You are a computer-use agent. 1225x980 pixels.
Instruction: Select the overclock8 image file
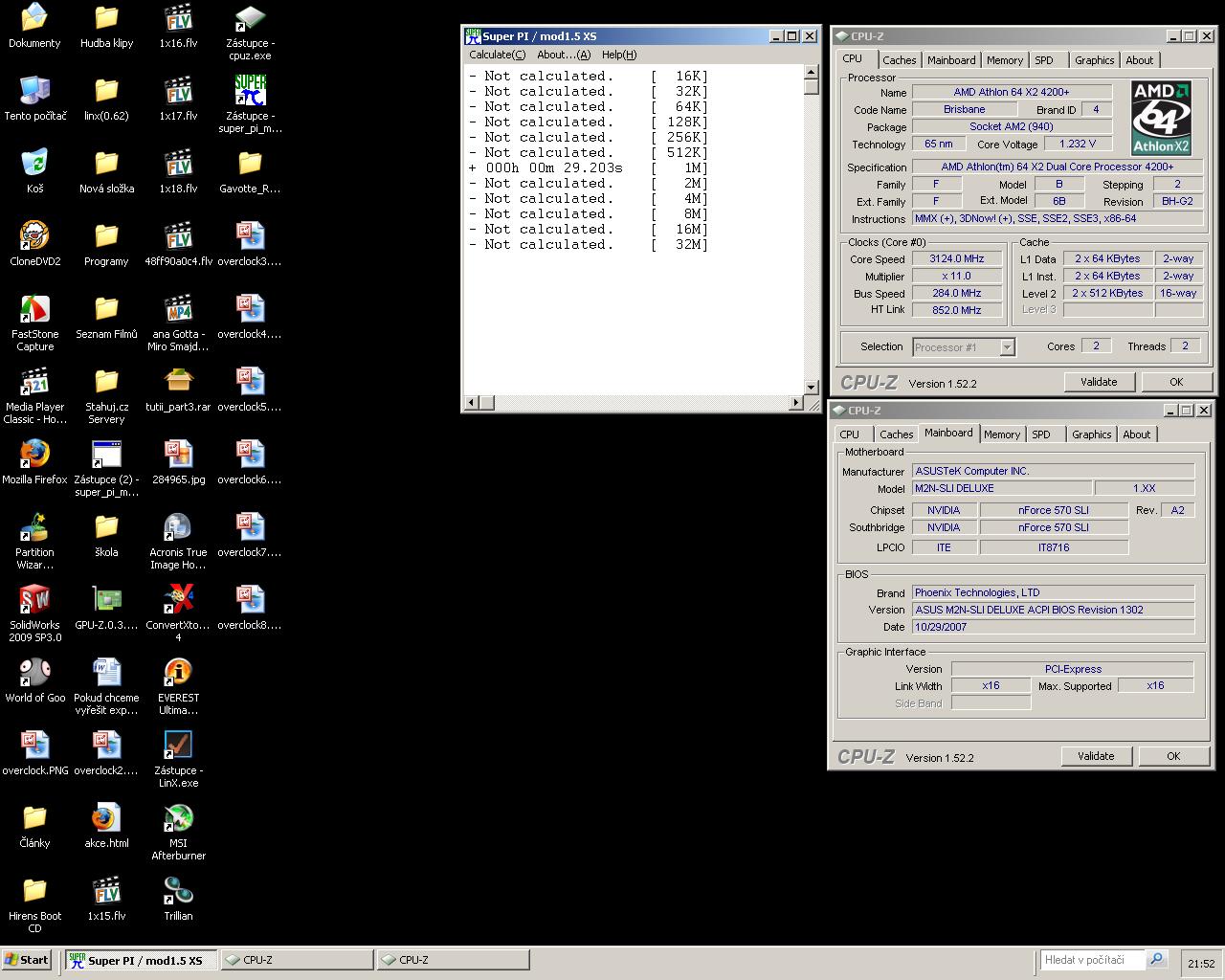250,609
